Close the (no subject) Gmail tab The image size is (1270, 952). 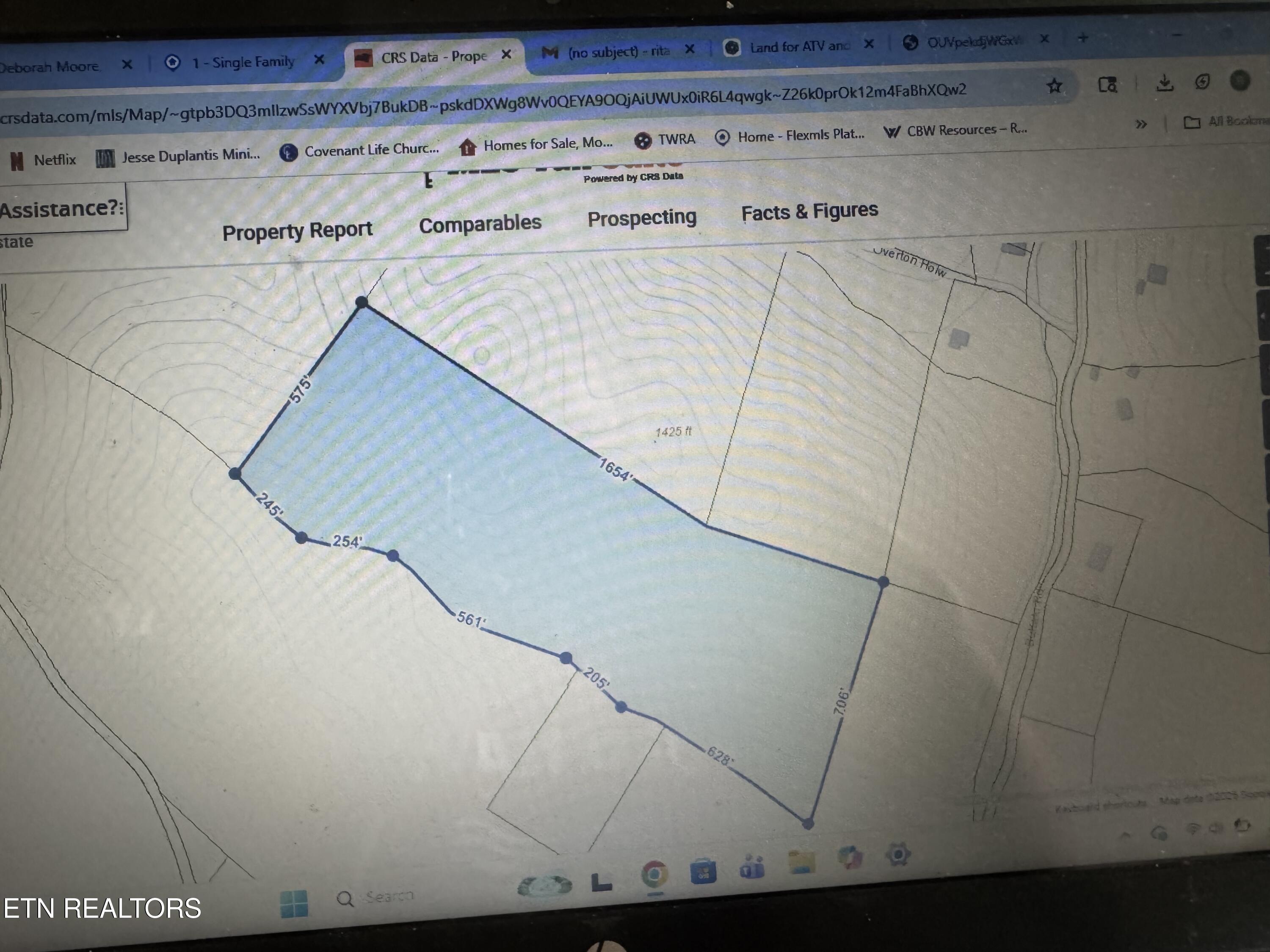690,50
